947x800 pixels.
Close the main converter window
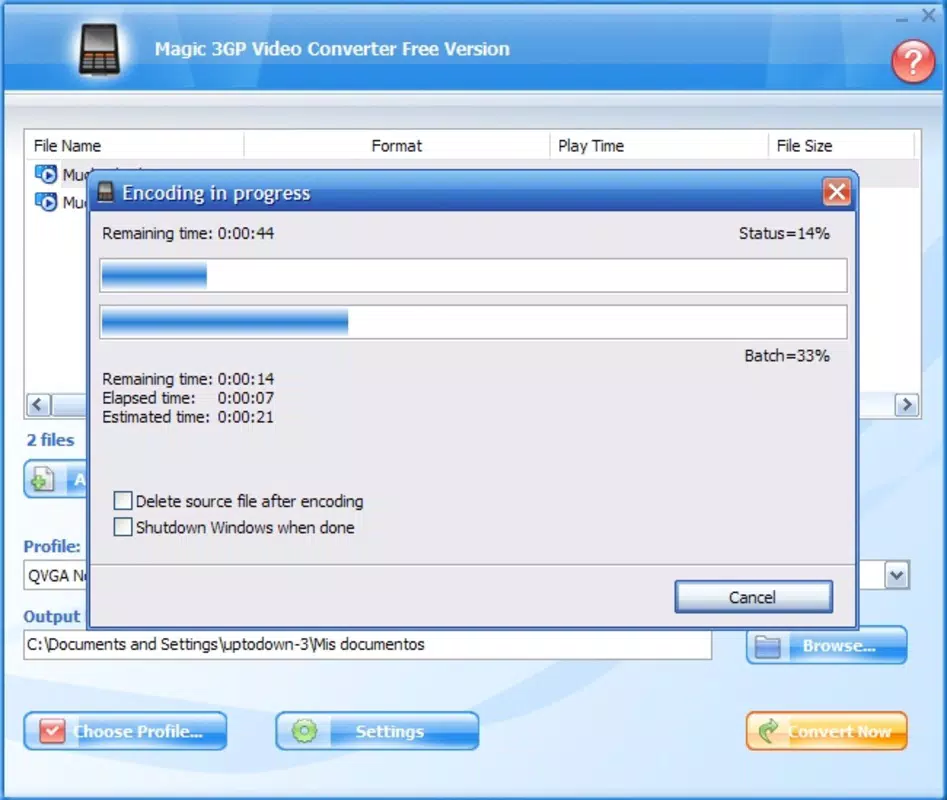[x=929, y=15]
